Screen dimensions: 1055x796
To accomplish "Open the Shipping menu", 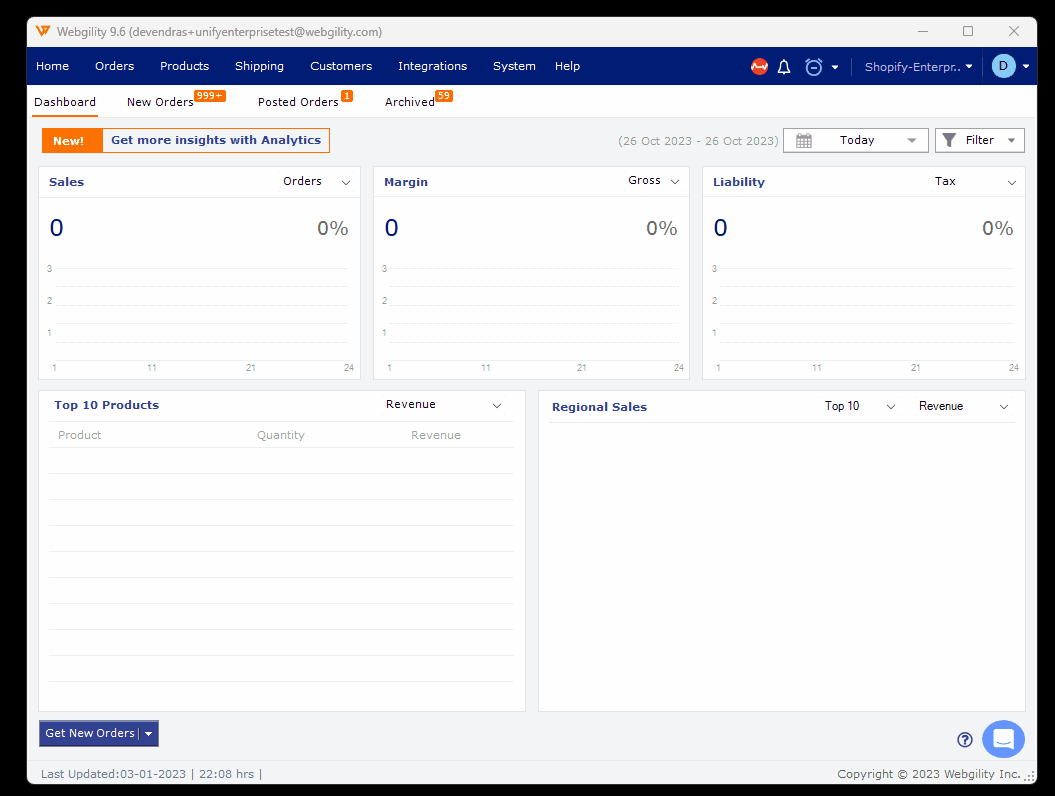I will pyautogui.click(x=259, y=66).
